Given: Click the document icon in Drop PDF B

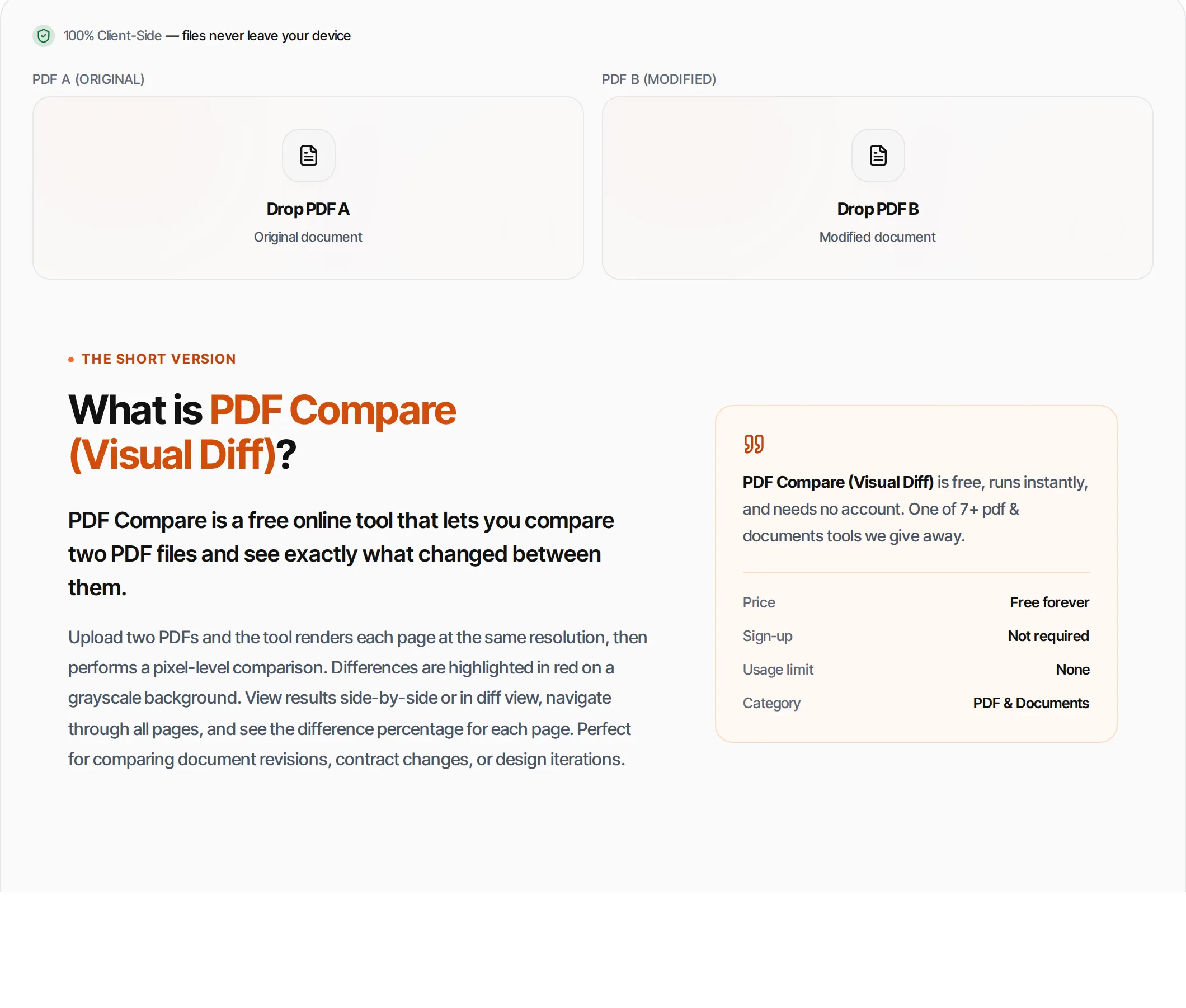Looking at the screenshot, I should click(x=878, y=156).
